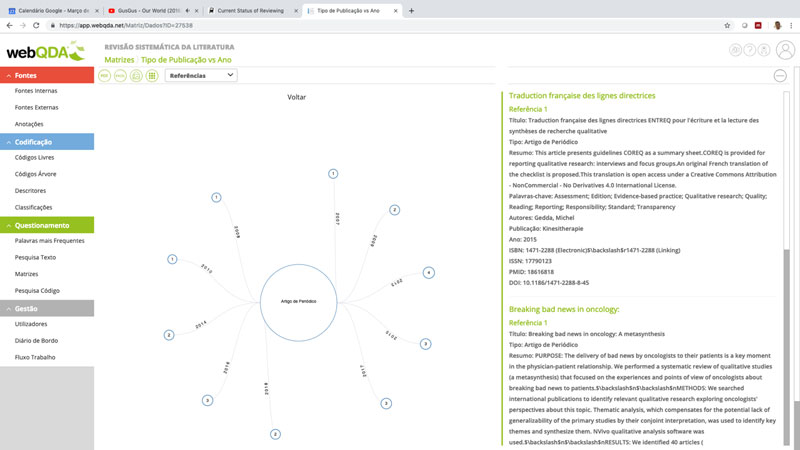Image resolution: width=800 pixels, height=450 pixels.
Task: Click Referência 1 under Breaking bad news
Action: (x=528, y=323)
